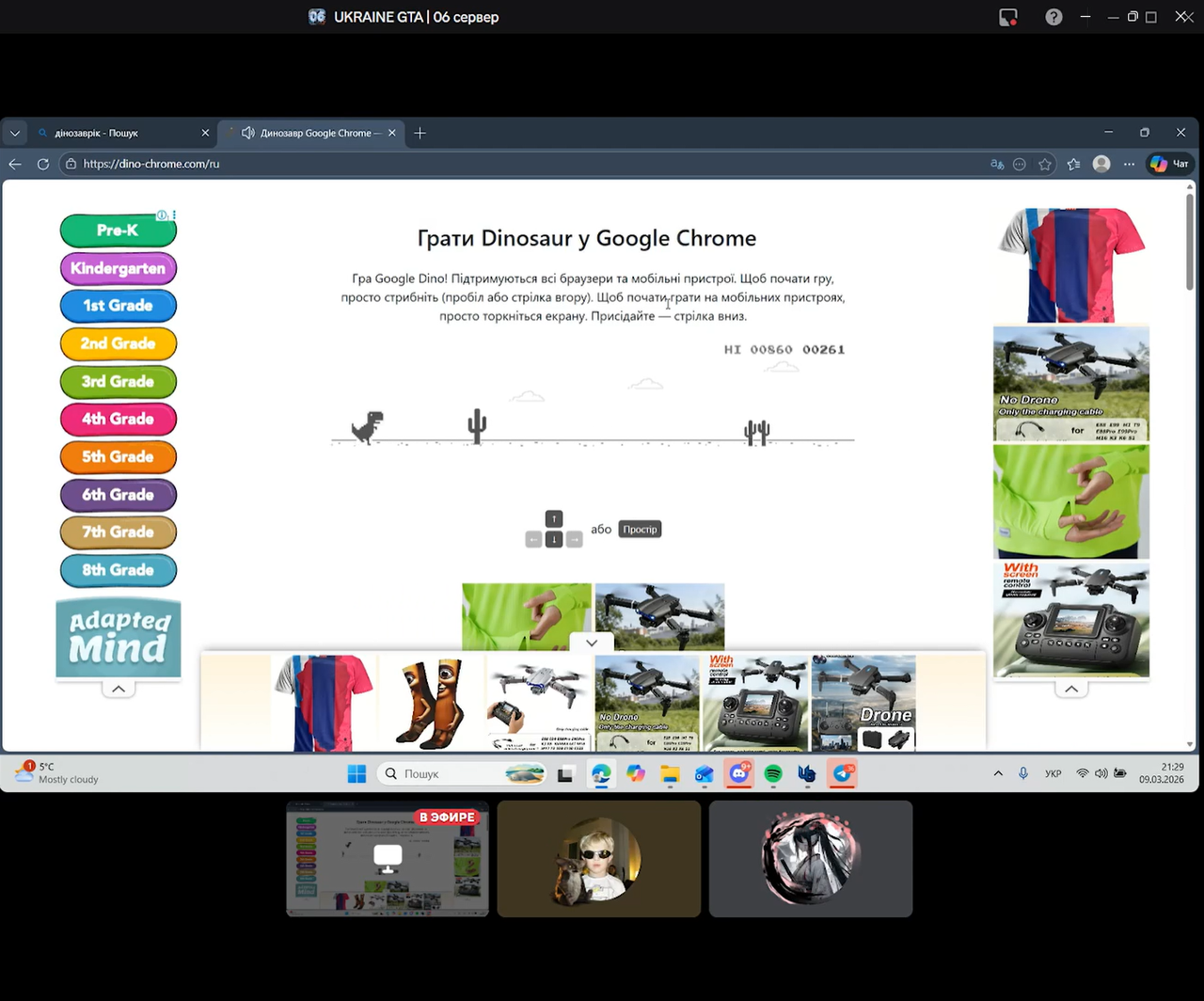Show hidden system tray icons

pyautogui.click(x=998, y=773)
